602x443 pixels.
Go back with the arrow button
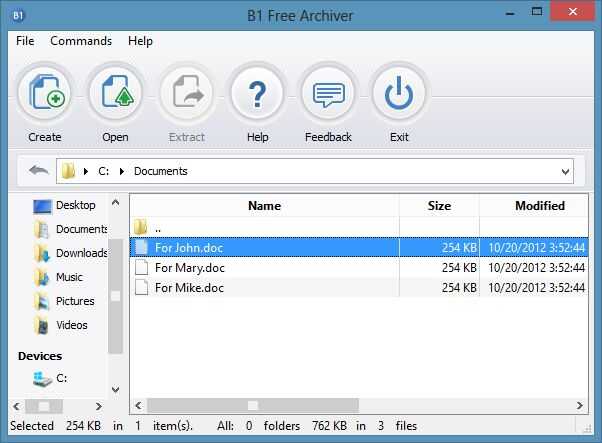38,170
